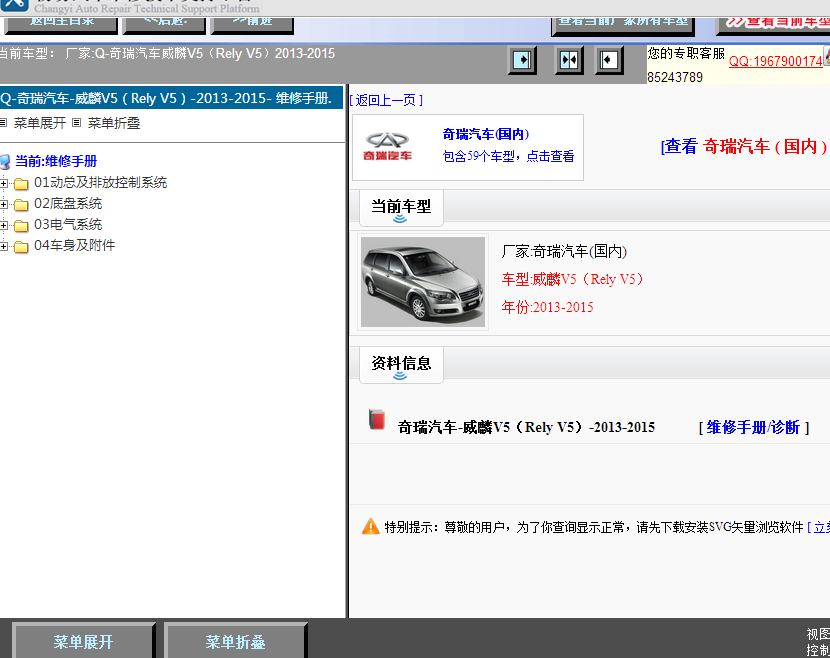Click the orange warning triangle icon
830x658 pixels.
click(x=371, y=527)
